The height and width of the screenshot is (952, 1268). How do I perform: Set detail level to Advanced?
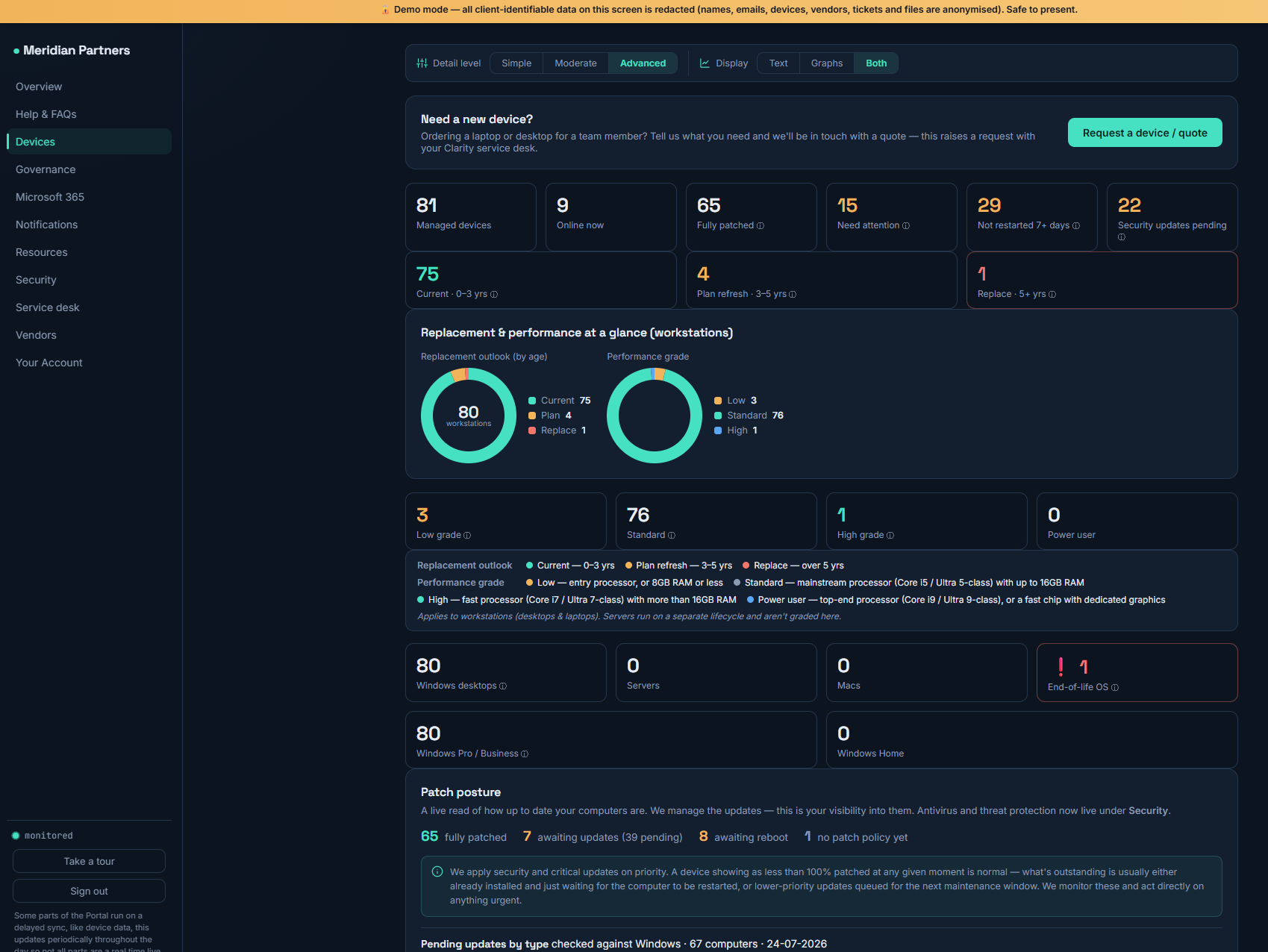click(643, 63)
